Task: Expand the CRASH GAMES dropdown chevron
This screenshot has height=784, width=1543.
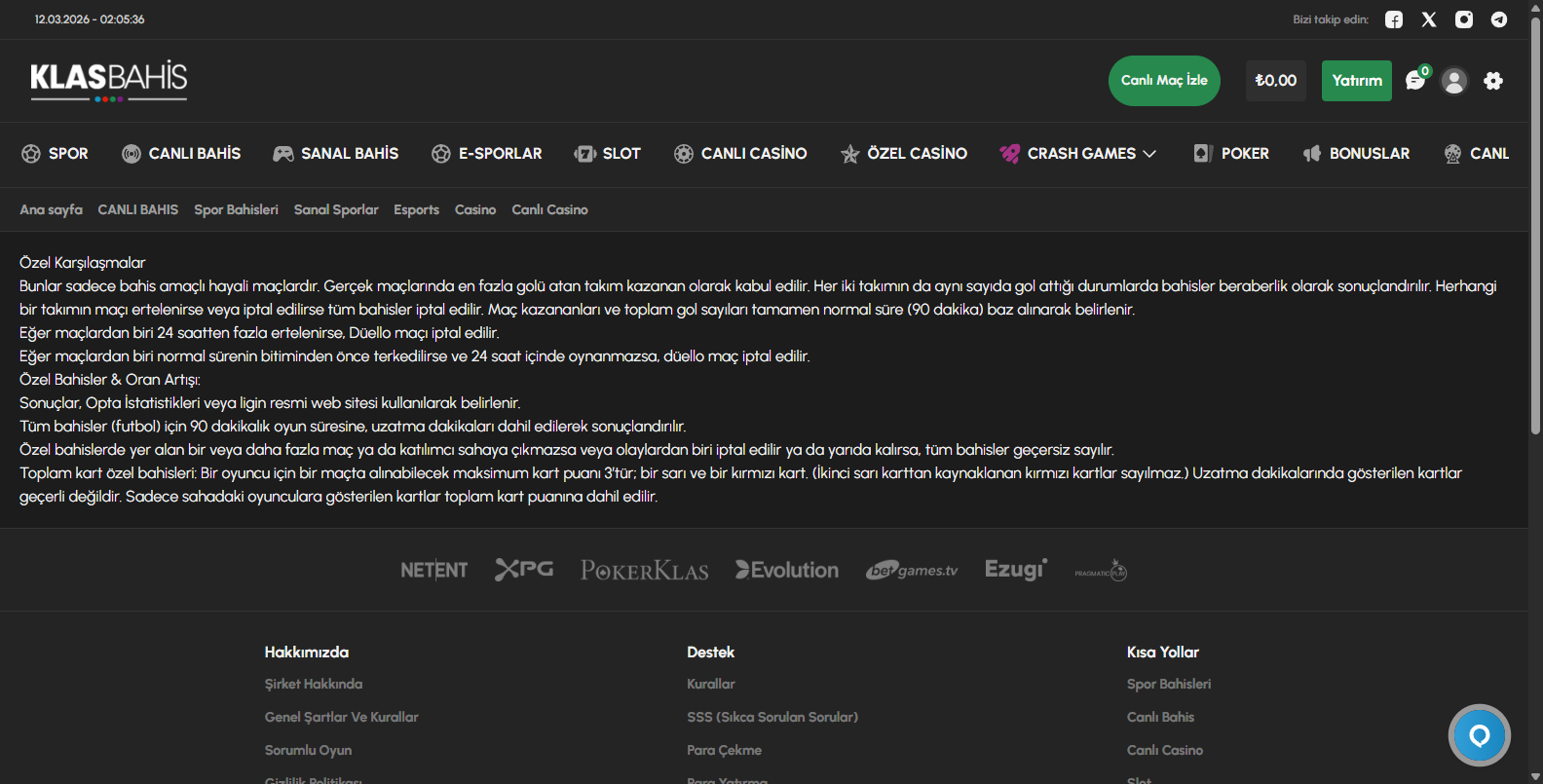Action: pos(1149,154)
